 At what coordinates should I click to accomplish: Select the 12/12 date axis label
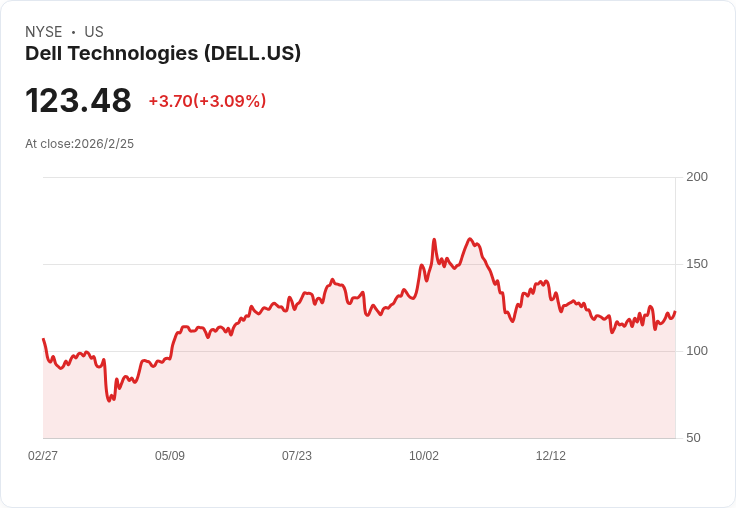pyautogui.click(x=551, y=455)
